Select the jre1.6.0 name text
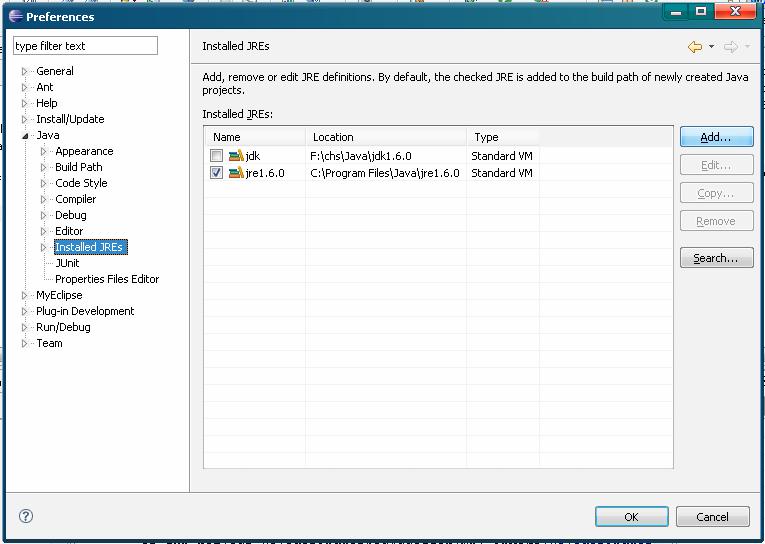 tap(265, 173)
